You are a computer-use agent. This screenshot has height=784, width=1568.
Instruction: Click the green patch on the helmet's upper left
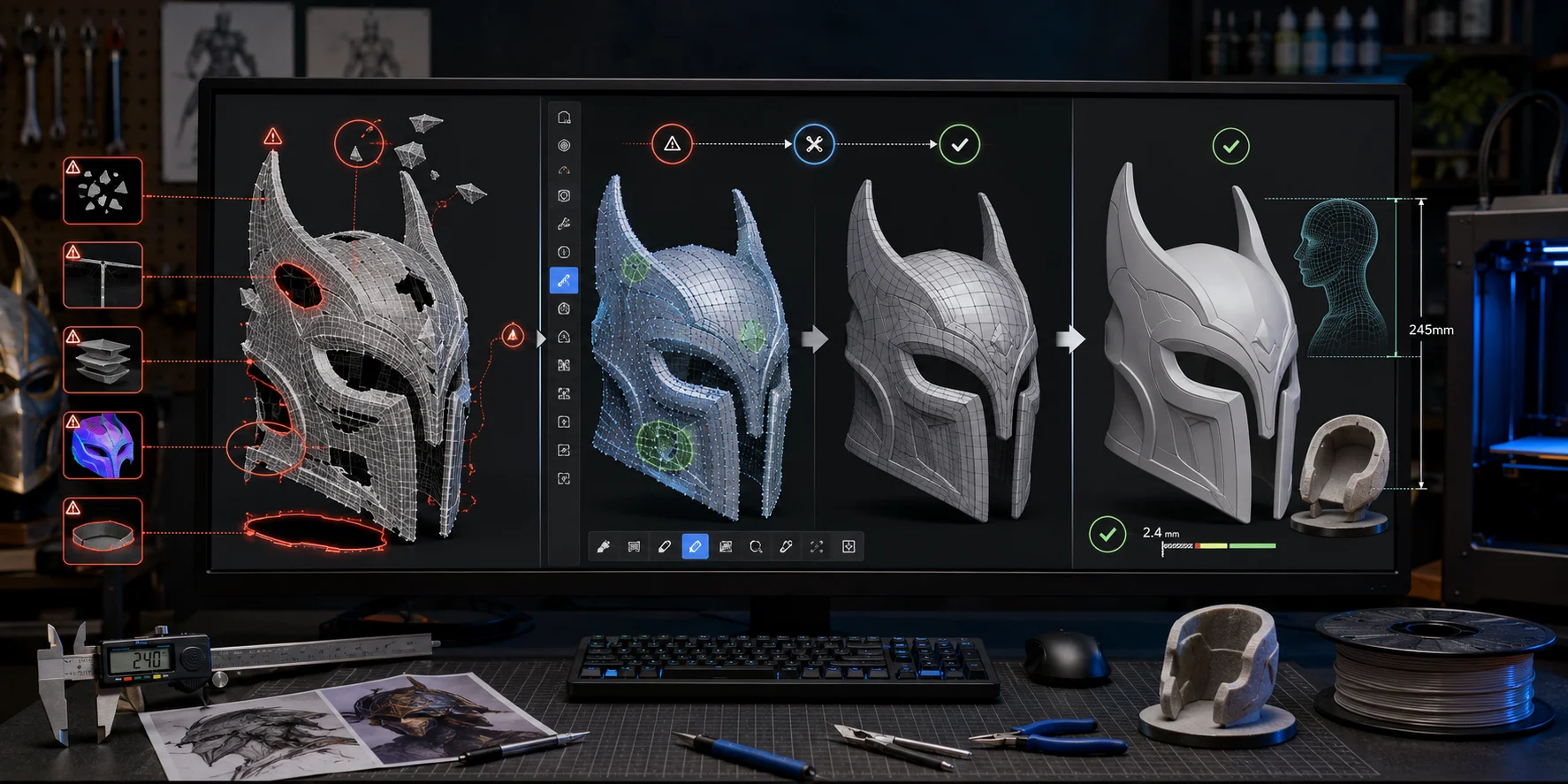635,266
